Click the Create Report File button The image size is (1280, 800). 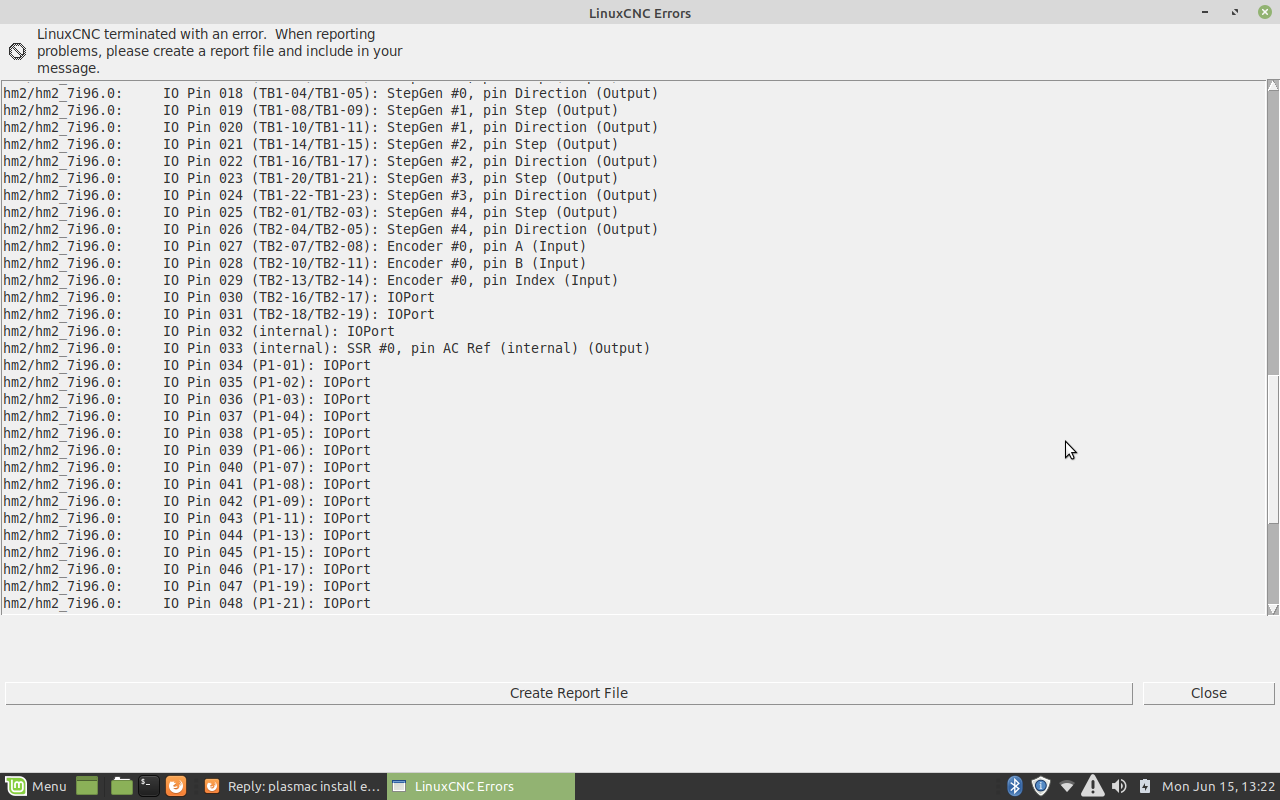[x=569, y=693]
